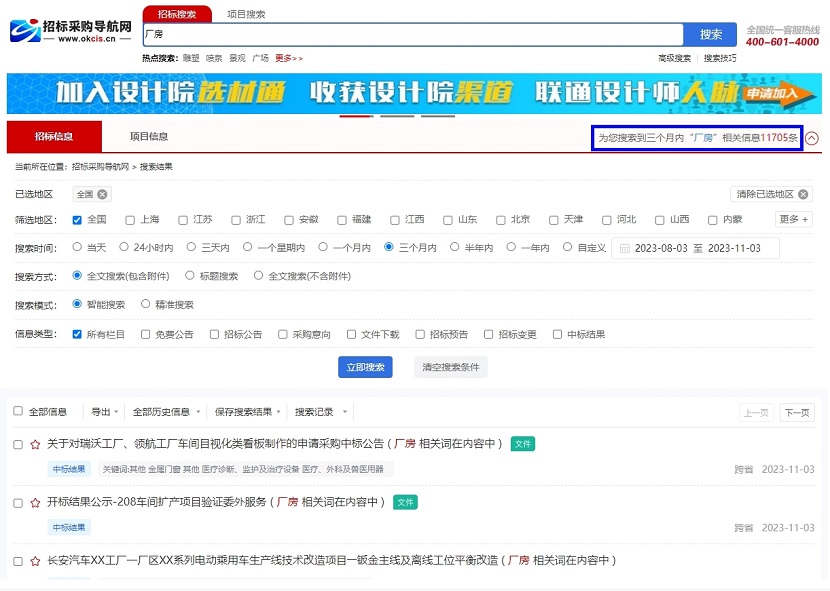Switch to the 项目搜索 tab
The image size is (830, 591).
[x=246, y=14]
